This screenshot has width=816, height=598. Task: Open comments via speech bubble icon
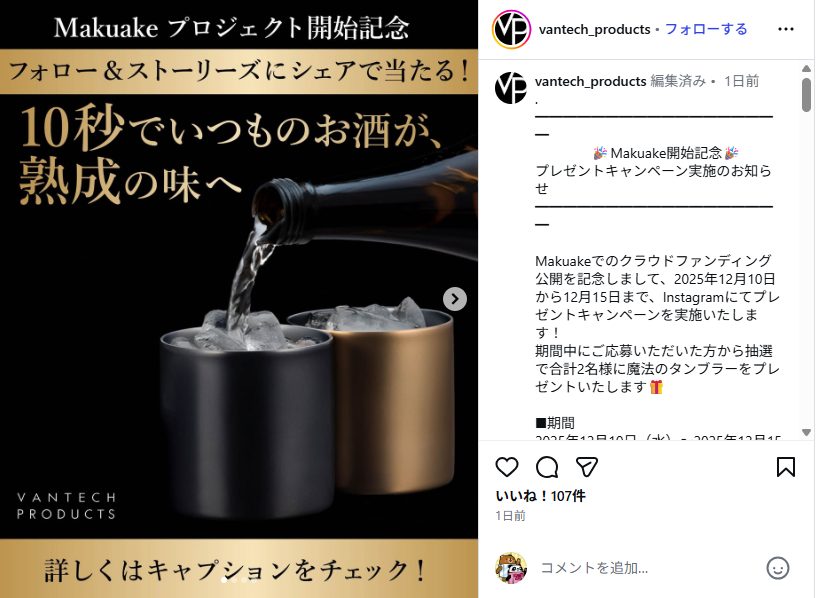[x=547, y=467]
